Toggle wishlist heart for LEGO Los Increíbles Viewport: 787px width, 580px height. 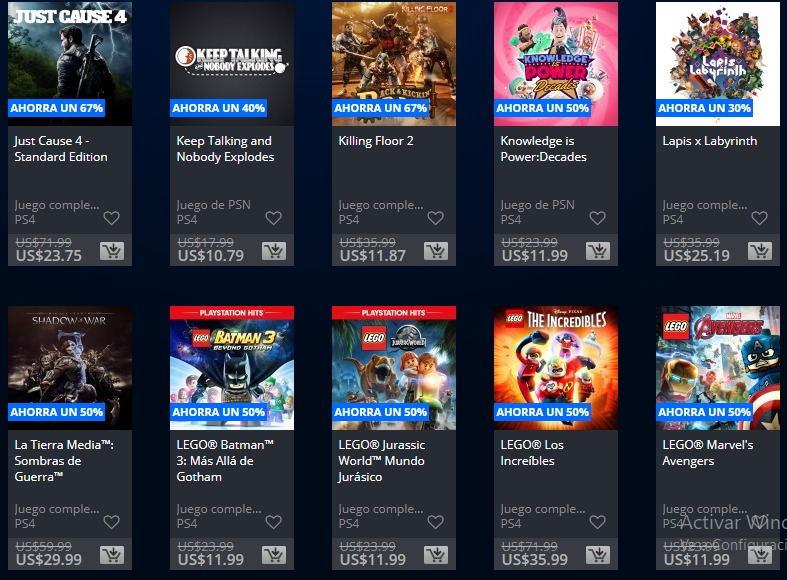[x=597, y=522]
